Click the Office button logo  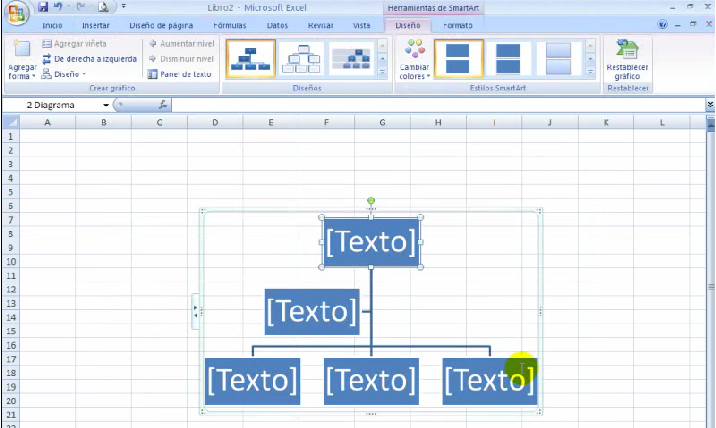pos(16,12)
